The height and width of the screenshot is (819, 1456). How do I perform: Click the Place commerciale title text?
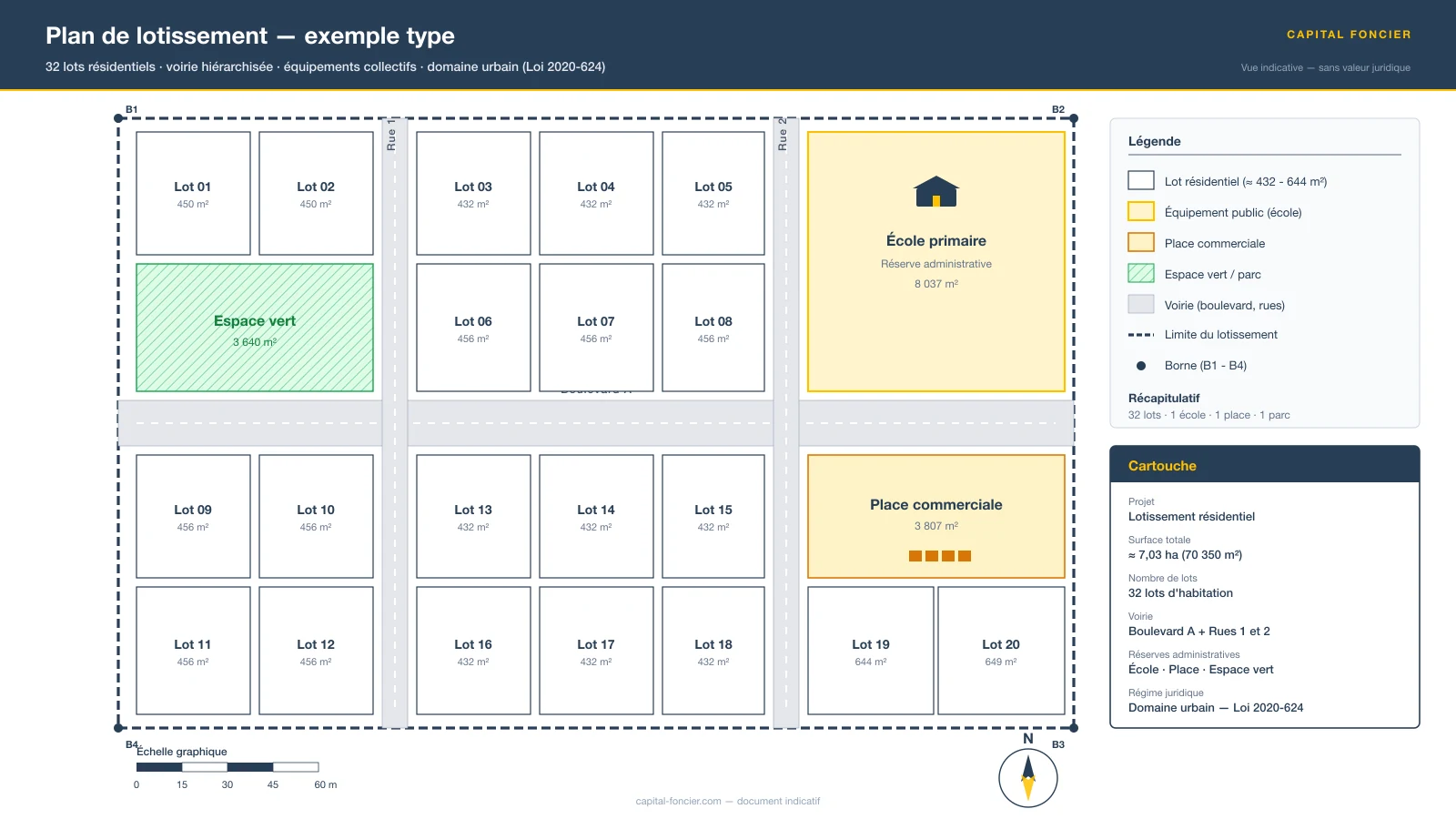click(935, 505)
